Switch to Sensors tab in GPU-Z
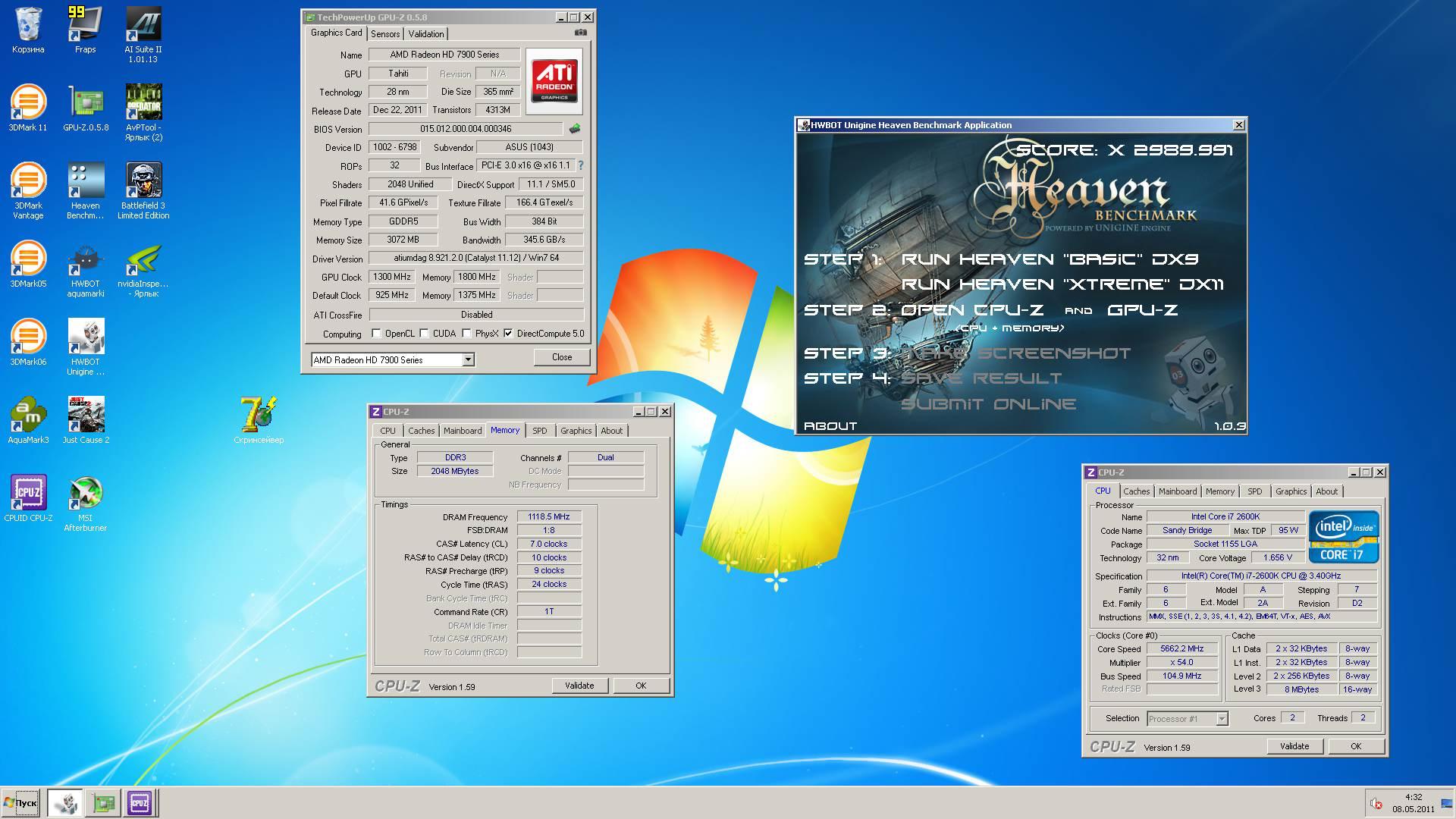Image resolution: width=1456 pixels, height=819 pixels. pyautogui.click(x=385, y=33)
